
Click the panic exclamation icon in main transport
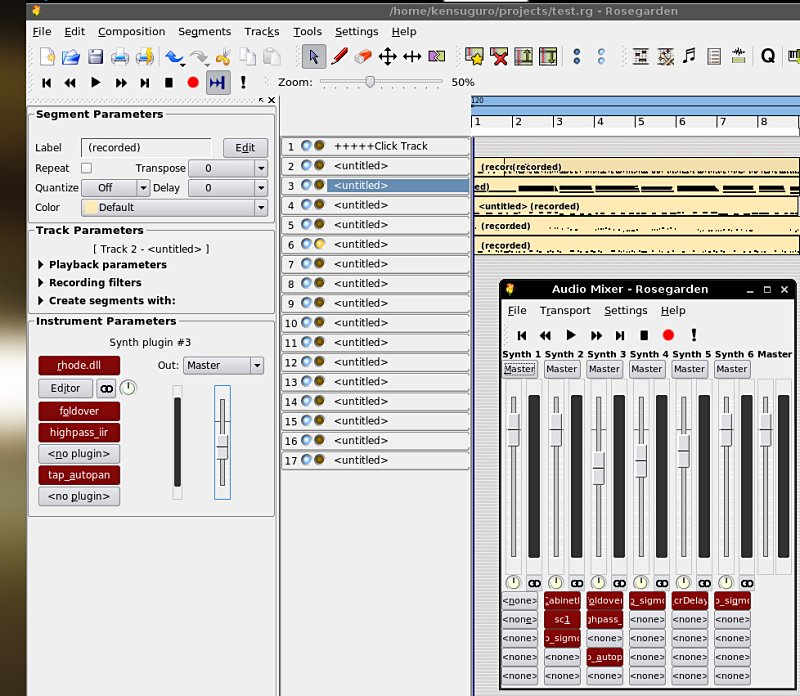pyautogui.click(x=243, y=82)
